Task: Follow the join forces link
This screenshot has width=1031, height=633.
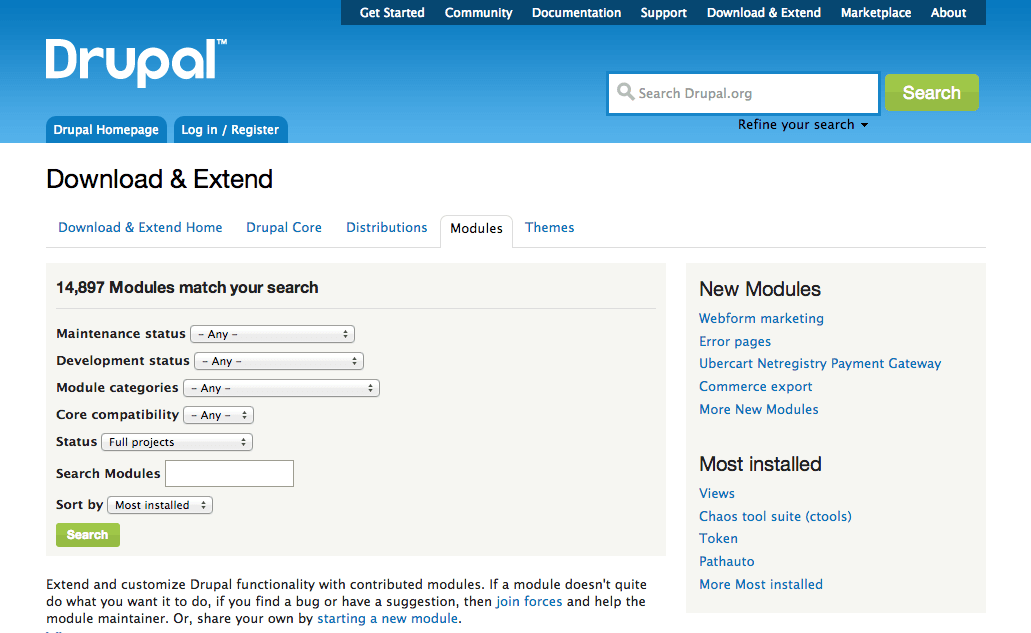Action: (x=529, y=601)
